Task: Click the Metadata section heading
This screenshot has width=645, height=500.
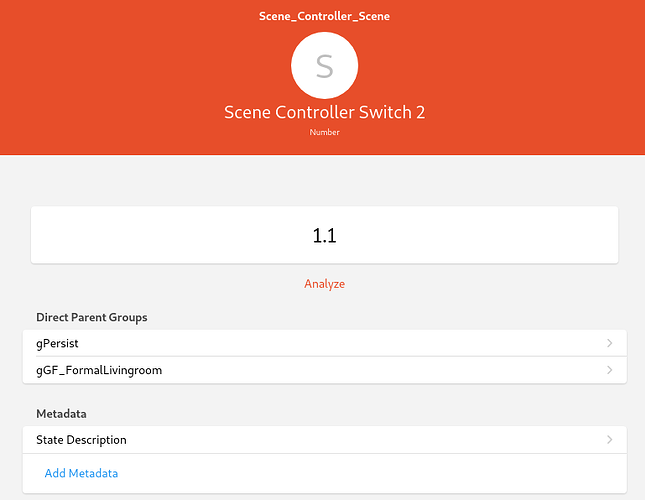Action: pyautogui.click(x=61, y=413)
